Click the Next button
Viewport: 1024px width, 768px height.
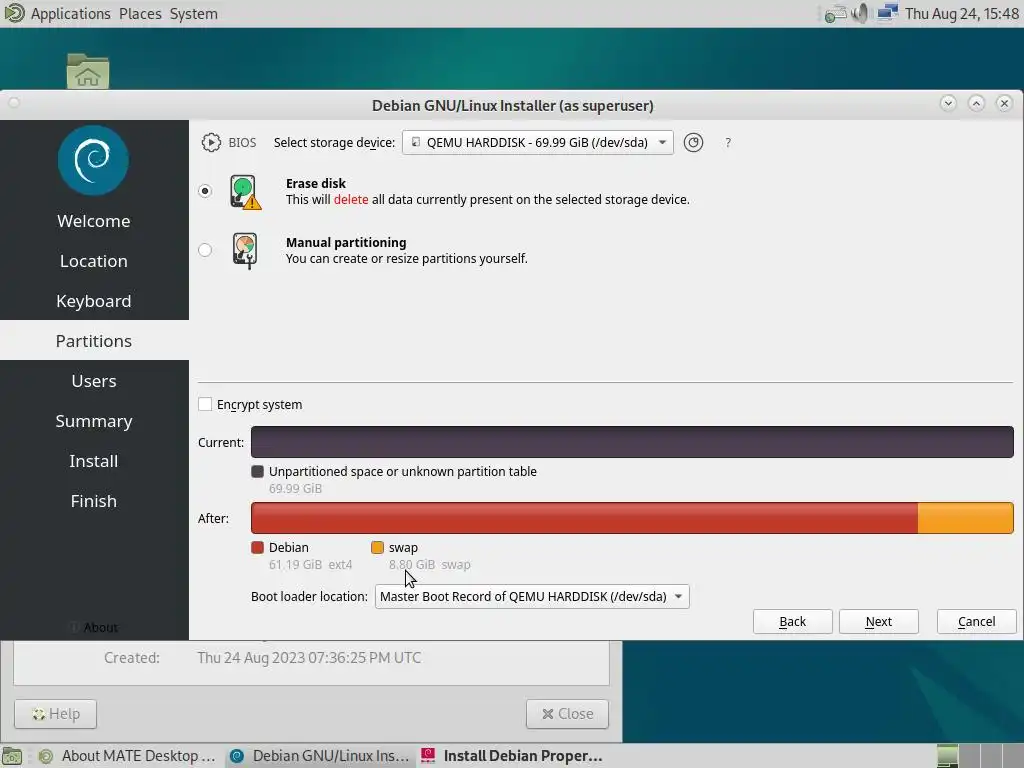pos(878,622)
